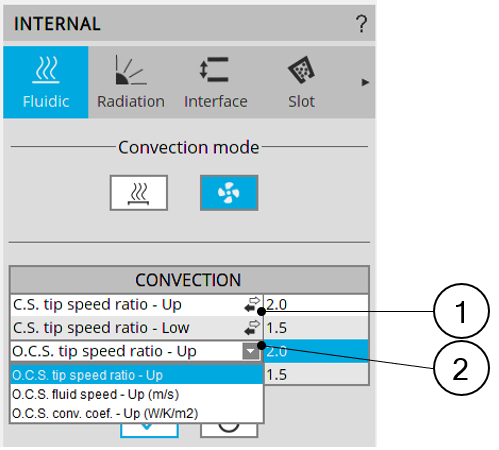
Task: Select forced convection fan mode button
Action: (229, 193)
